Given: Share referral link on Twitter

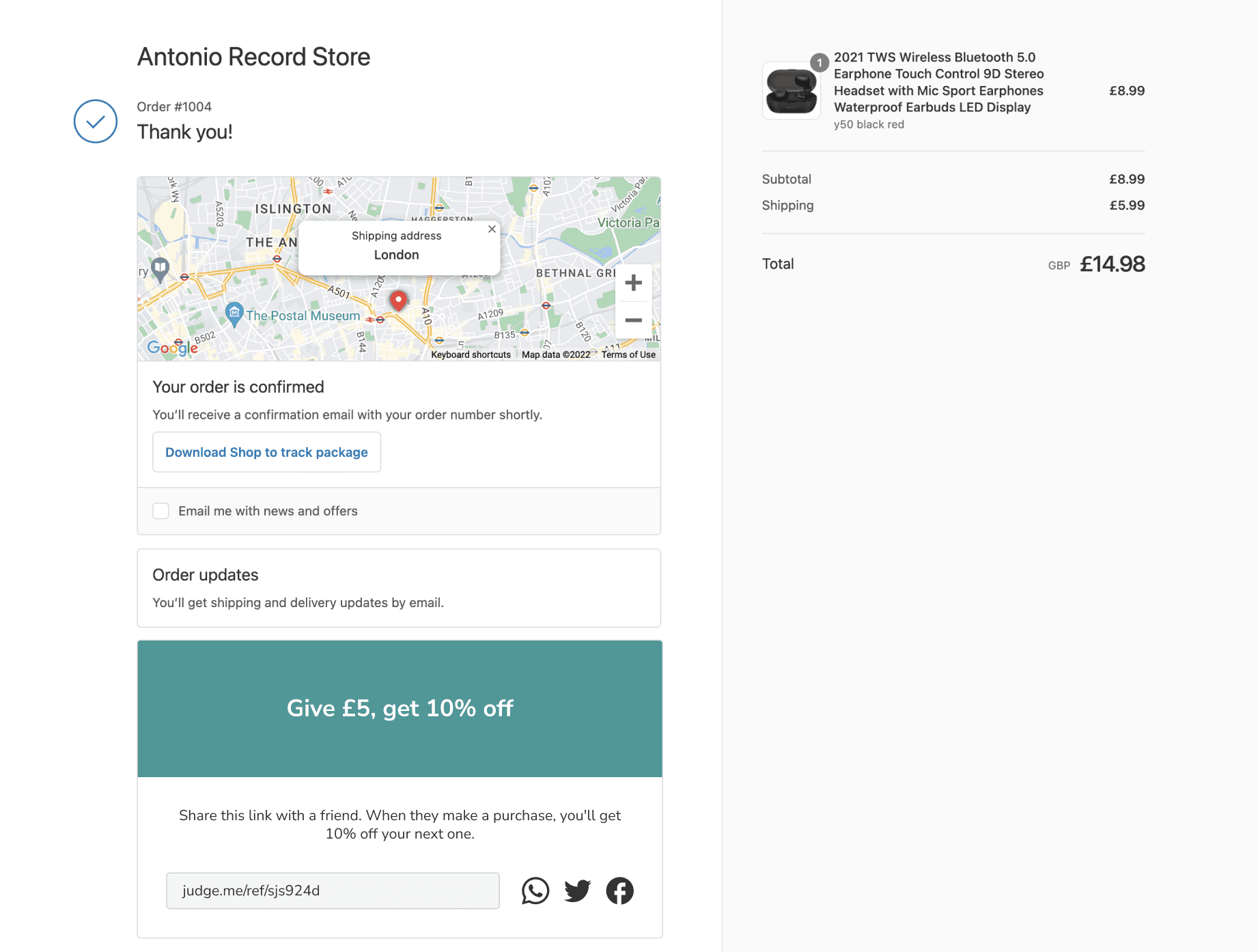Looking at the screenshot, I should tap(577, 891).
